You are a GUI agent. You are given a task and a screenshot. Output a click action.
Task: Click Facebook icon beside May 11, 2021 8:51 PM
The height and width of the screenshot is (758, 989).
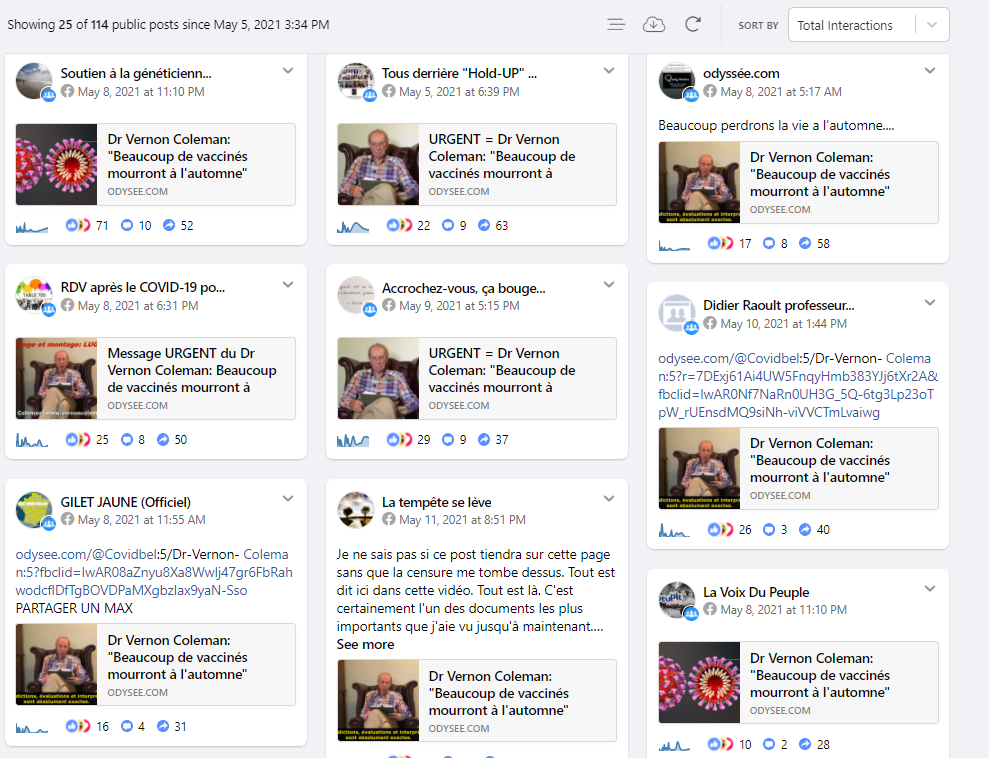[x=389, y=520]
